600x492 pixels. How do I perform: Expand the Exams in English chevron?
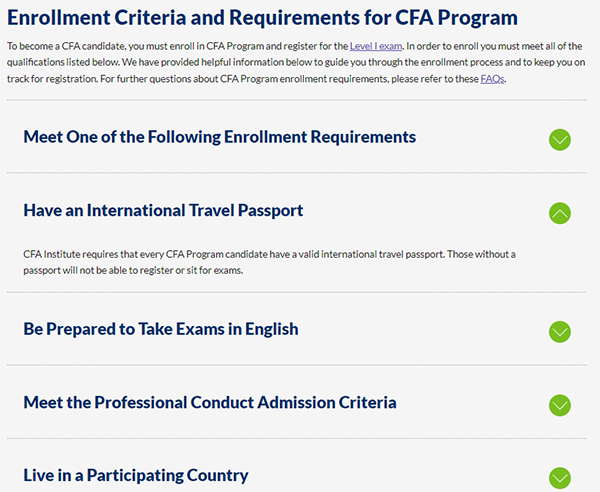pyautogui.click(x=560, y=331)
